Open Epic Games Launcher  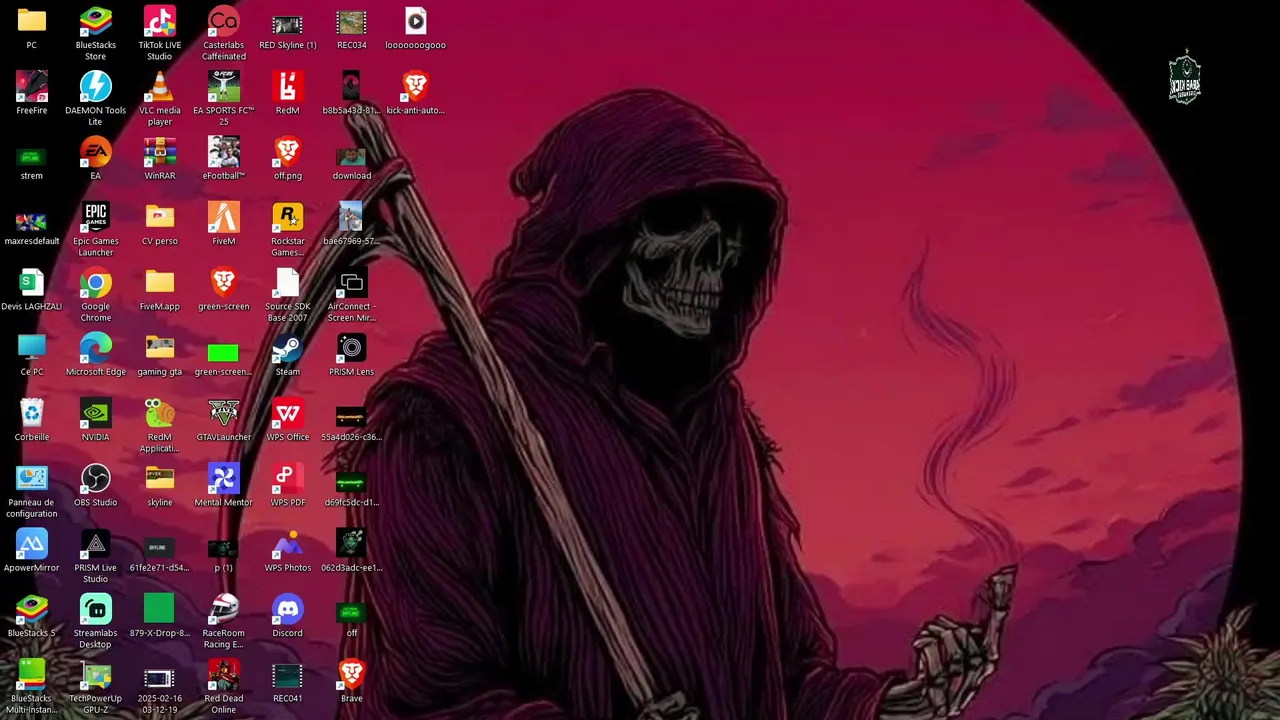coord(96,218)
